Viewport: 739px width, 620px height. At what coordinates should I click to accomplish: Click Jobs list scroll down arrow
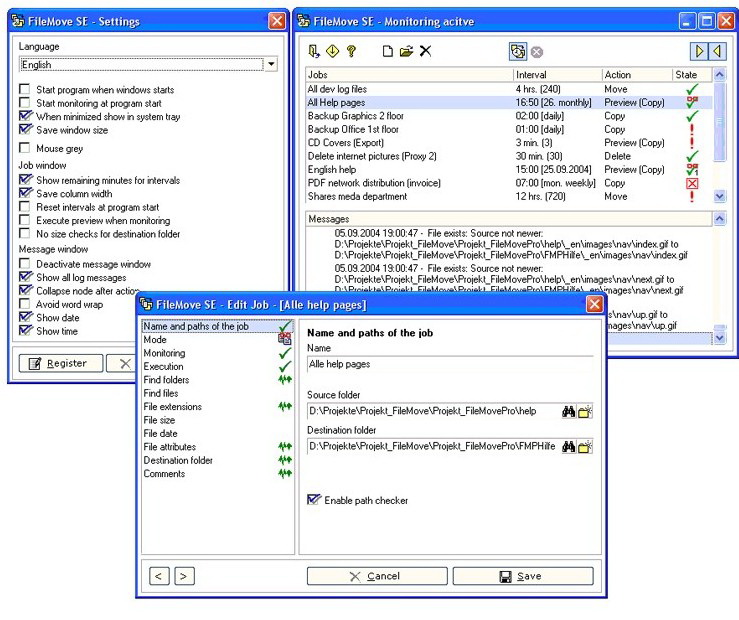coord(720,196)
